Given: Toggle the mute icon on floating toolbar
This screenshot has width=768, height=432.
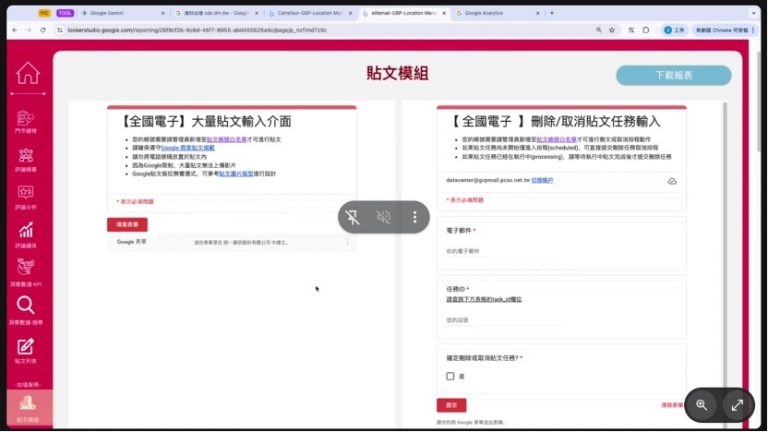Looking at the screenshot, I should coord(383,217).
